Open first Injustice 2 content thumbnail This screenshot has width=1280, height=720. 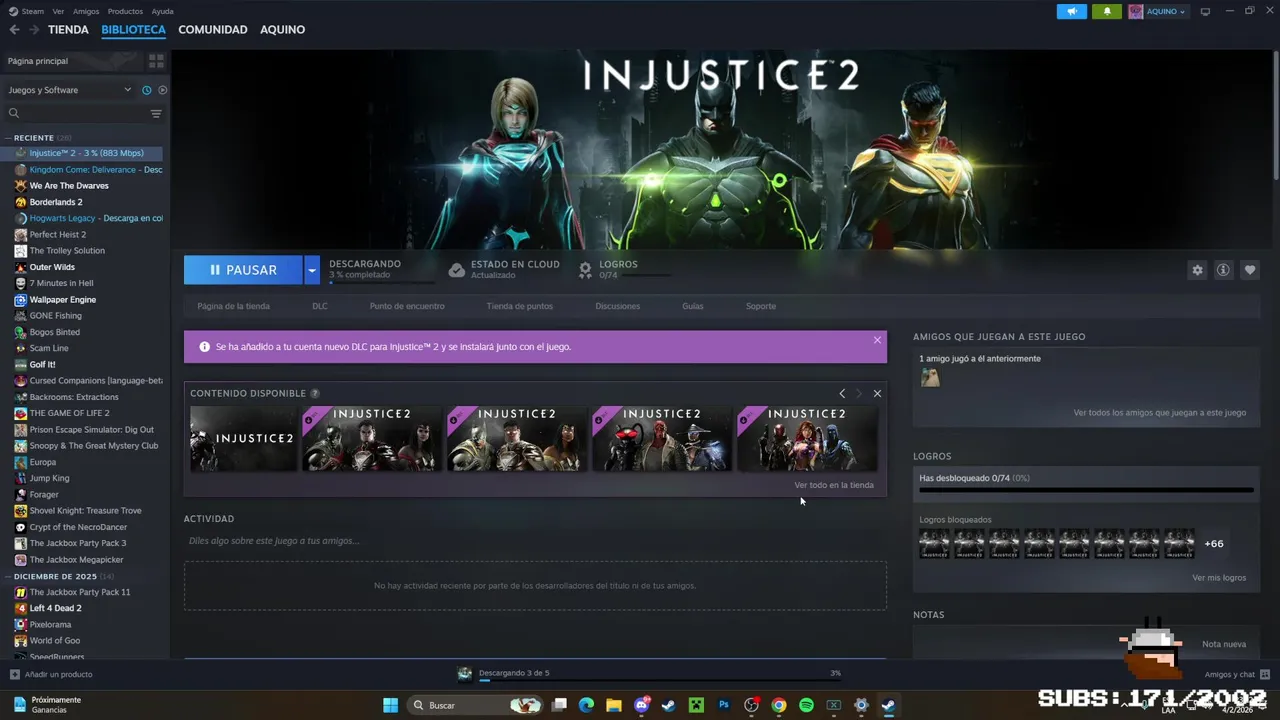point(244,438)
